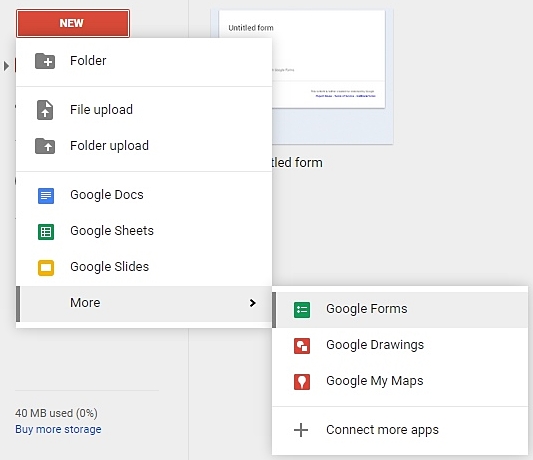Choose the File upload text
This screenshot has width=533, height=460.
click(x=101, y=110)
